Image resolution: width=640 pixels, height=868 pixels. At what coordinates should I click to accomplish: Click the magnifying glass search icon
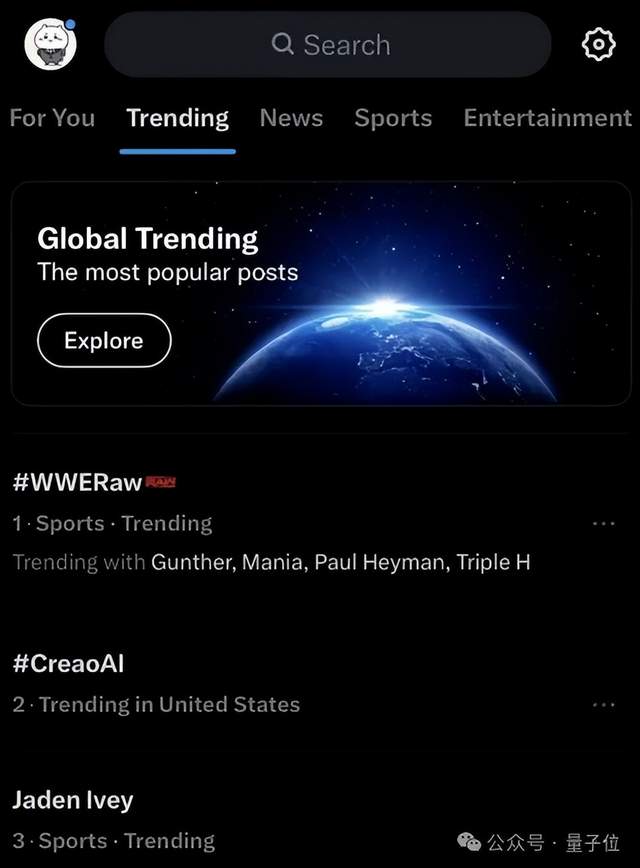[x=283, y=44]
